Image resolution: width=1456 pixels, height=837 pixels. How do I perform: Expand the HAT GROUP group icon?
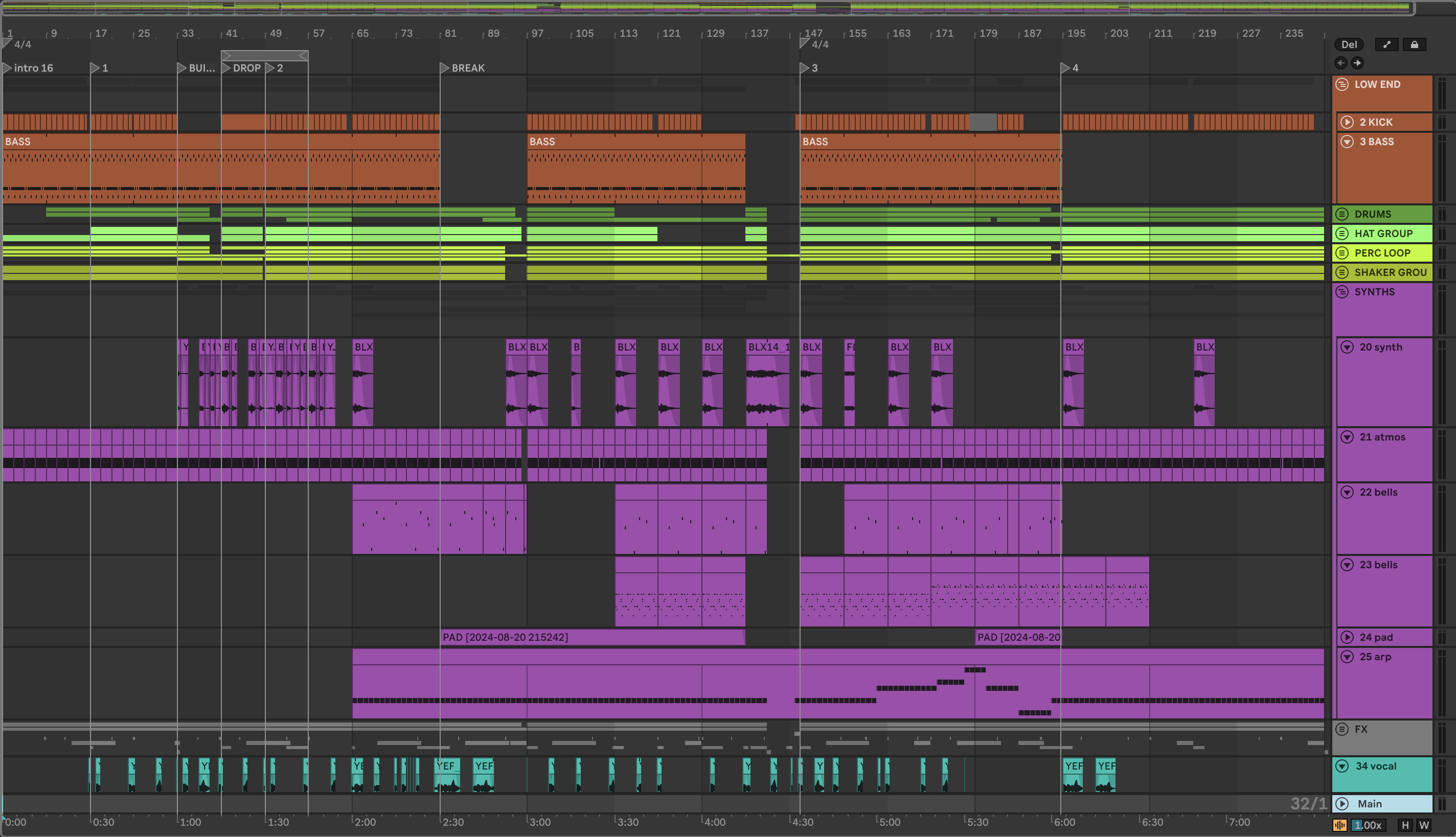(1341, 234)
